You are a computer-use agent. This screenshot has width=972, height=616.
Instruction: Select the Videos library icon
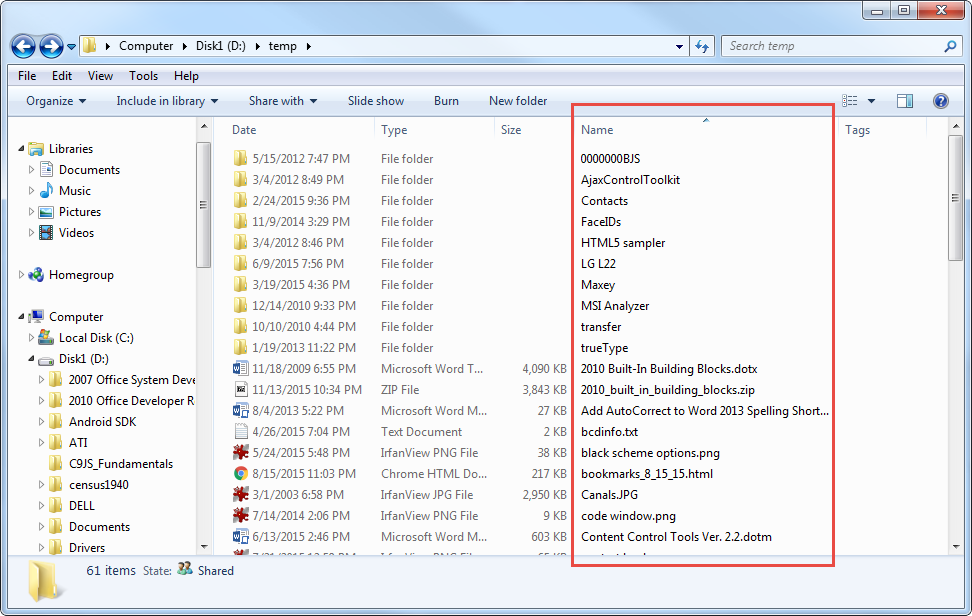pyautogui.click(x=46, y=233)
